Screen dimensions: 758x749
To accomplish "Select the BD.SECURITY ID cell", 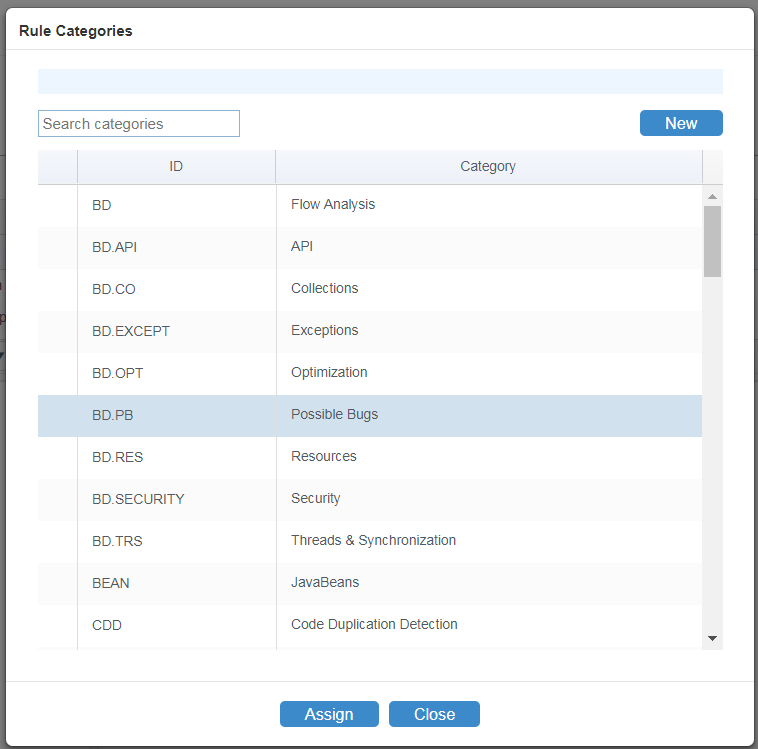I will click(176, 500).
